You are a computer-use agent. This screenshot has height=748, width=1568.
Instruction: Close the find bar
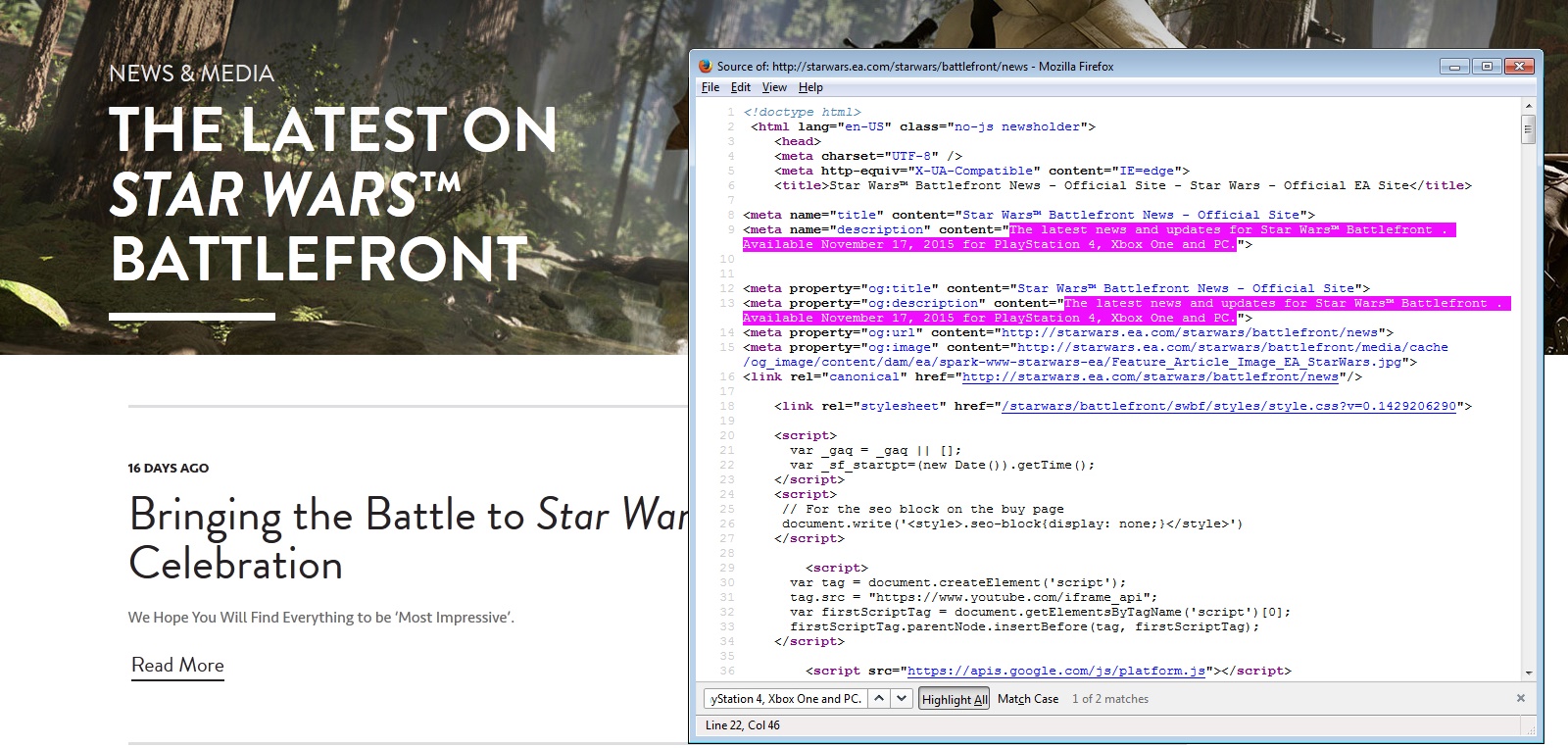click(1521, 698)
